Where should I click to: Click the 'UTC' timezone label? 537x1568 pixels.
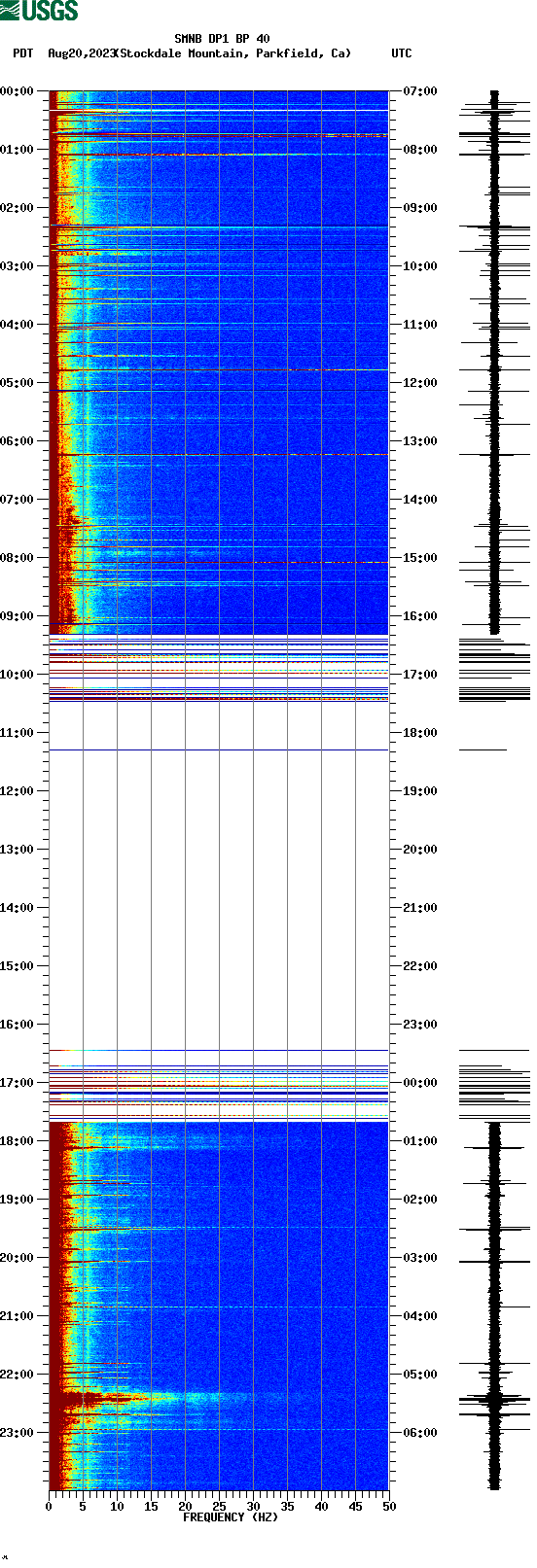pos(402,53)
